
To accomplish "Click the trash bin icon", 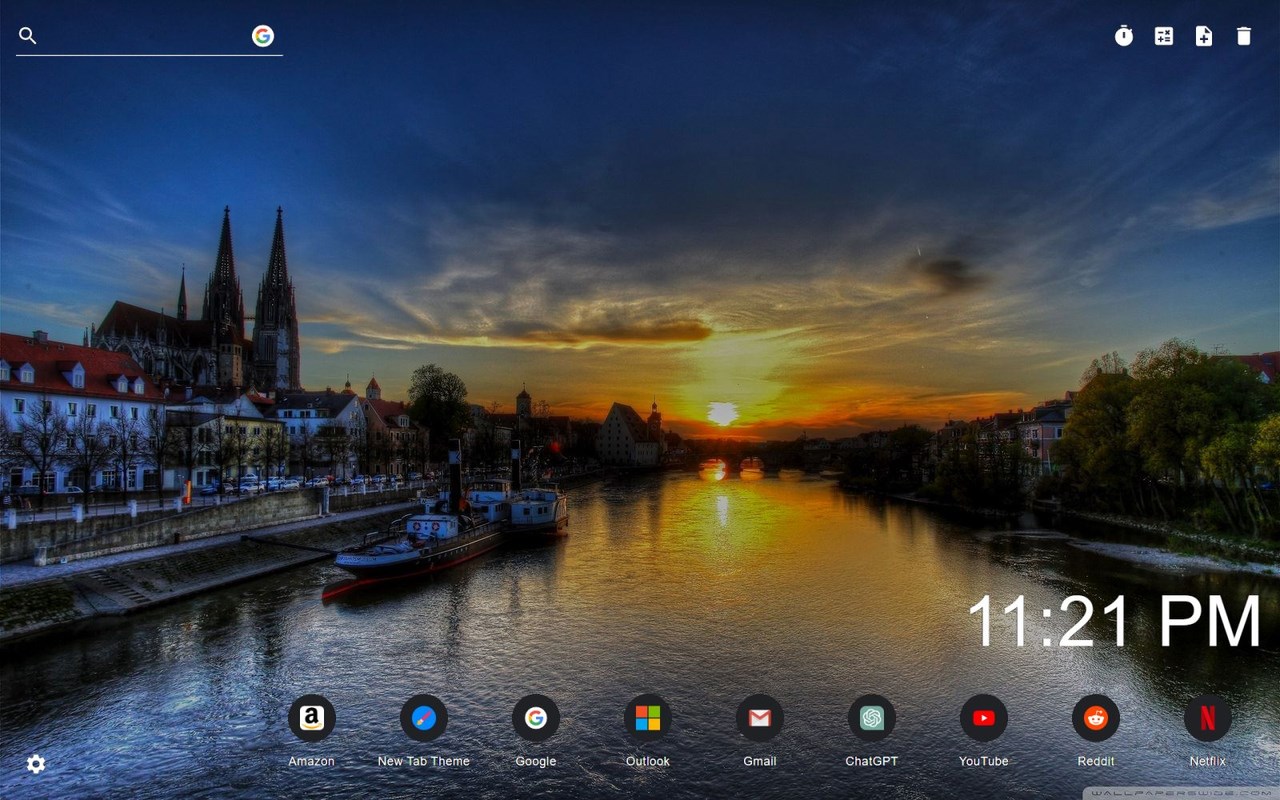I will [1244, 36].
